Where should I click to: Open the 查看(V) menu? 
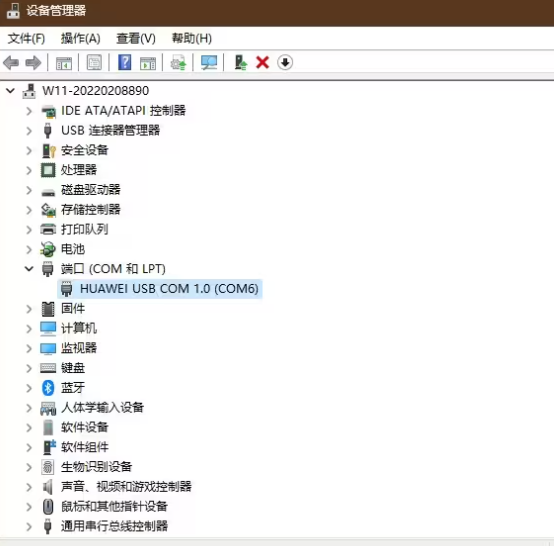pyautogui.click(x=136, y=38)
